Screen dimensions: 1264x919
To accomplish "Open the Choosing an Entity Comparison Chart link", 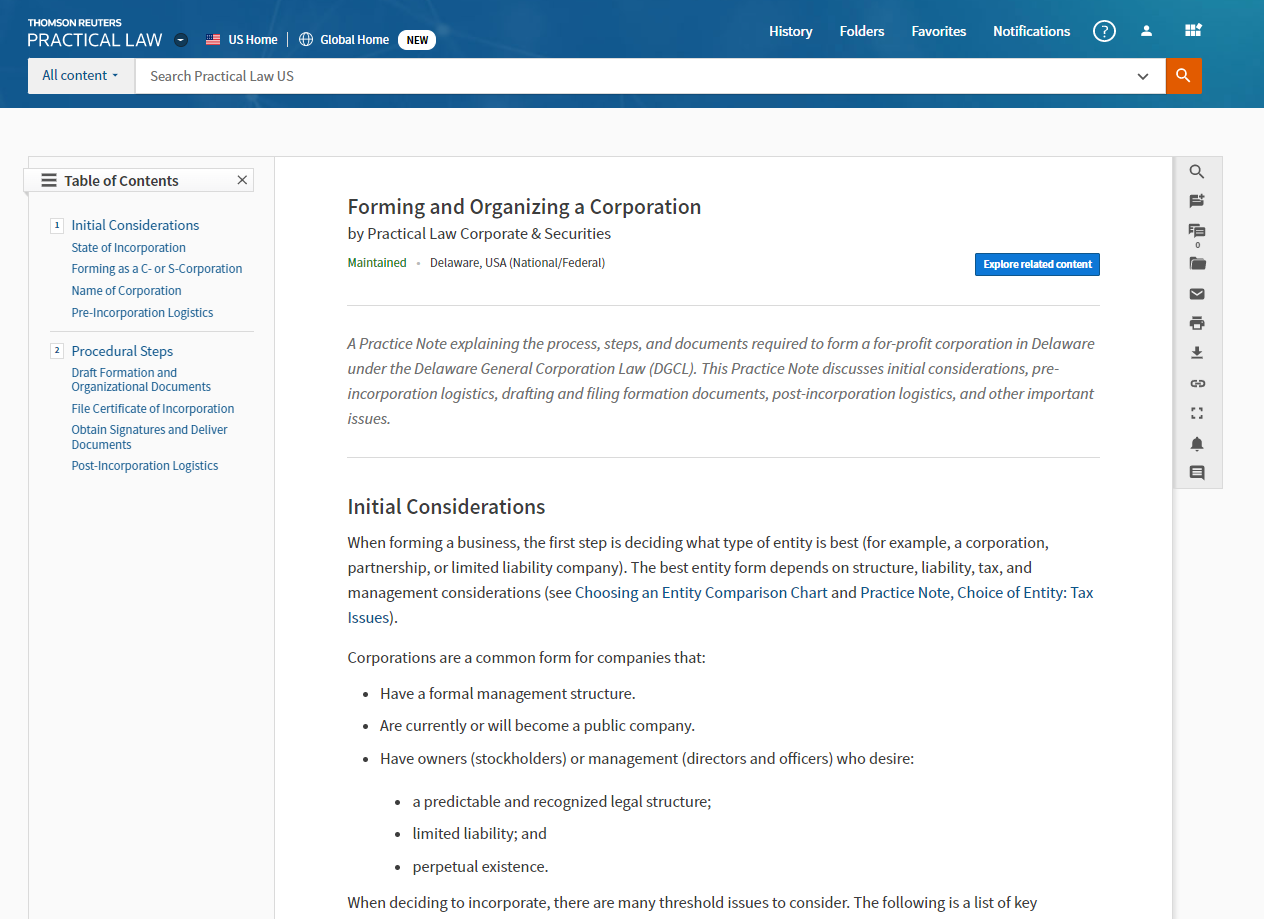I will click(701, 592).
